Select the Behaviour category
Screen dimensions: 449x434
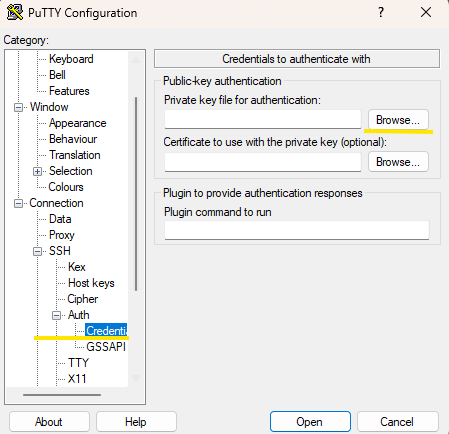[x=73, y=139]
